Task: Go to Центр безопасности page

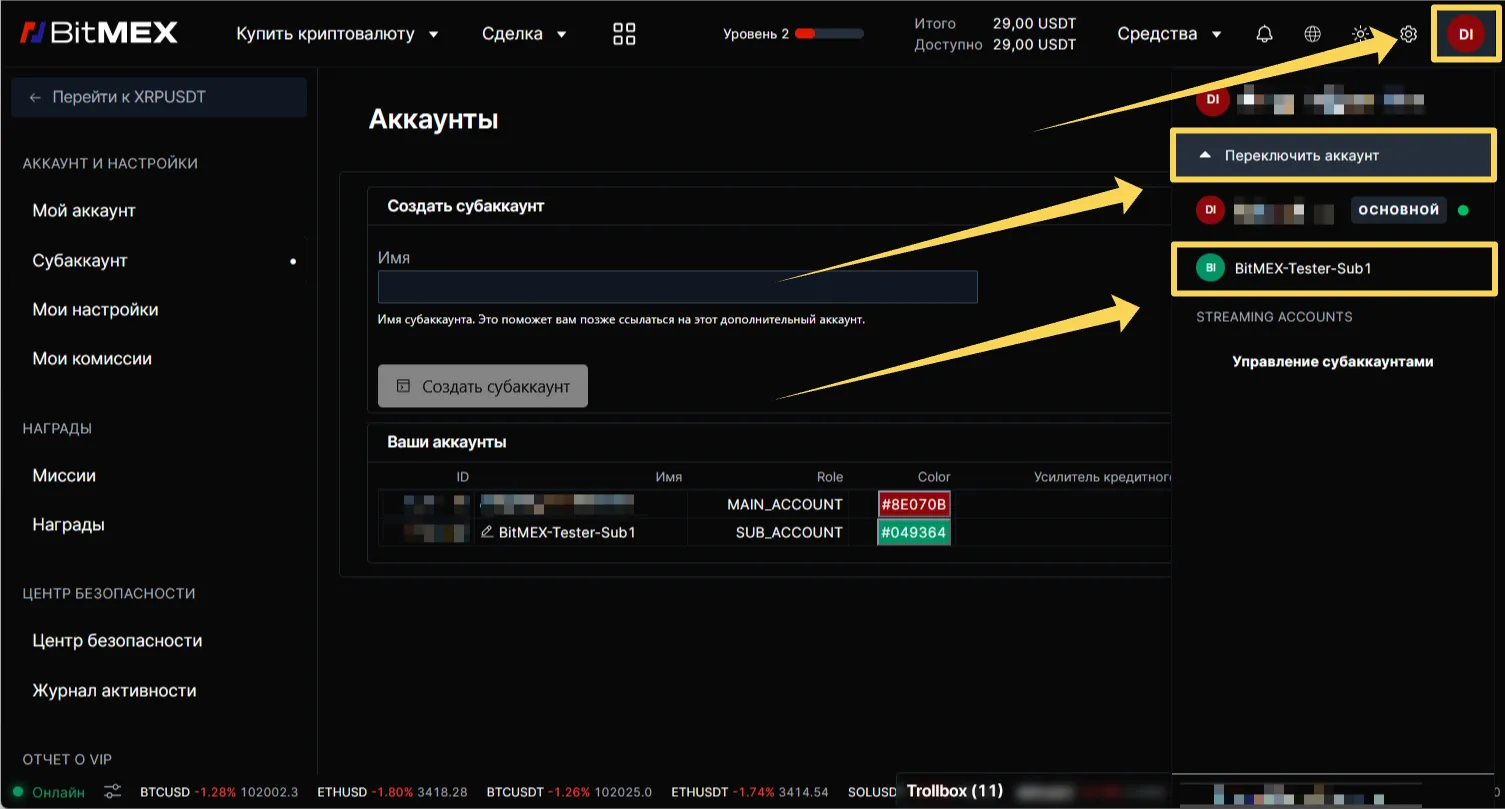Action: (117, 641)
